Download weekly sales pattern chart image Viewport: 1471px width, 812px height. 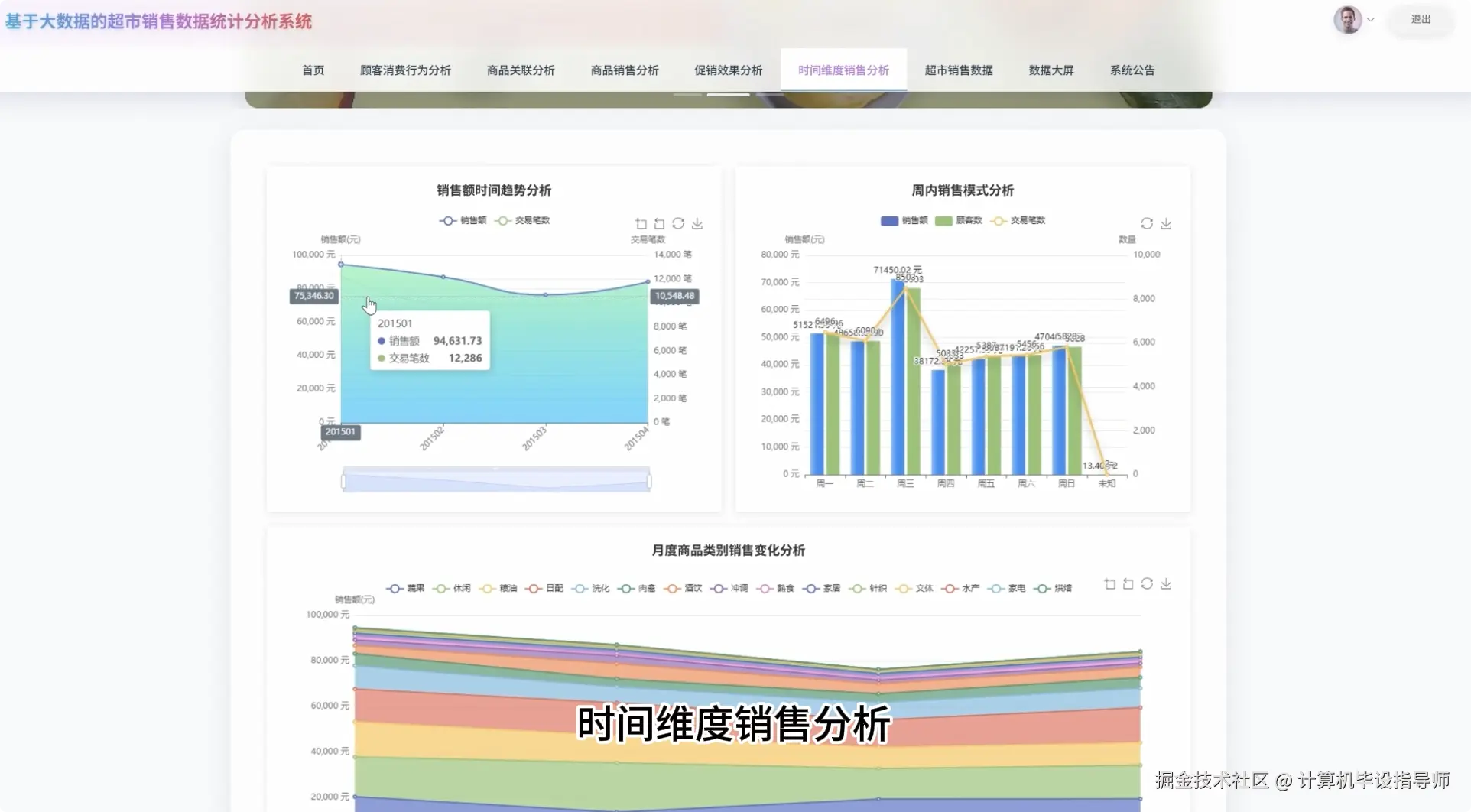click(1167, 223)
